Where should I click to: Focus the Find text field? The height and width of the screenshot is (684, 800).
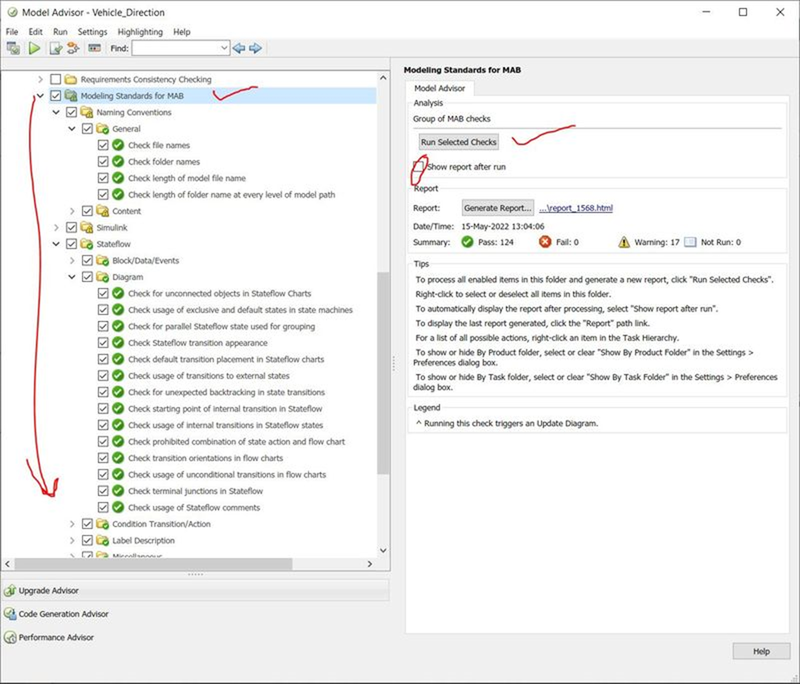pos(176,48)
